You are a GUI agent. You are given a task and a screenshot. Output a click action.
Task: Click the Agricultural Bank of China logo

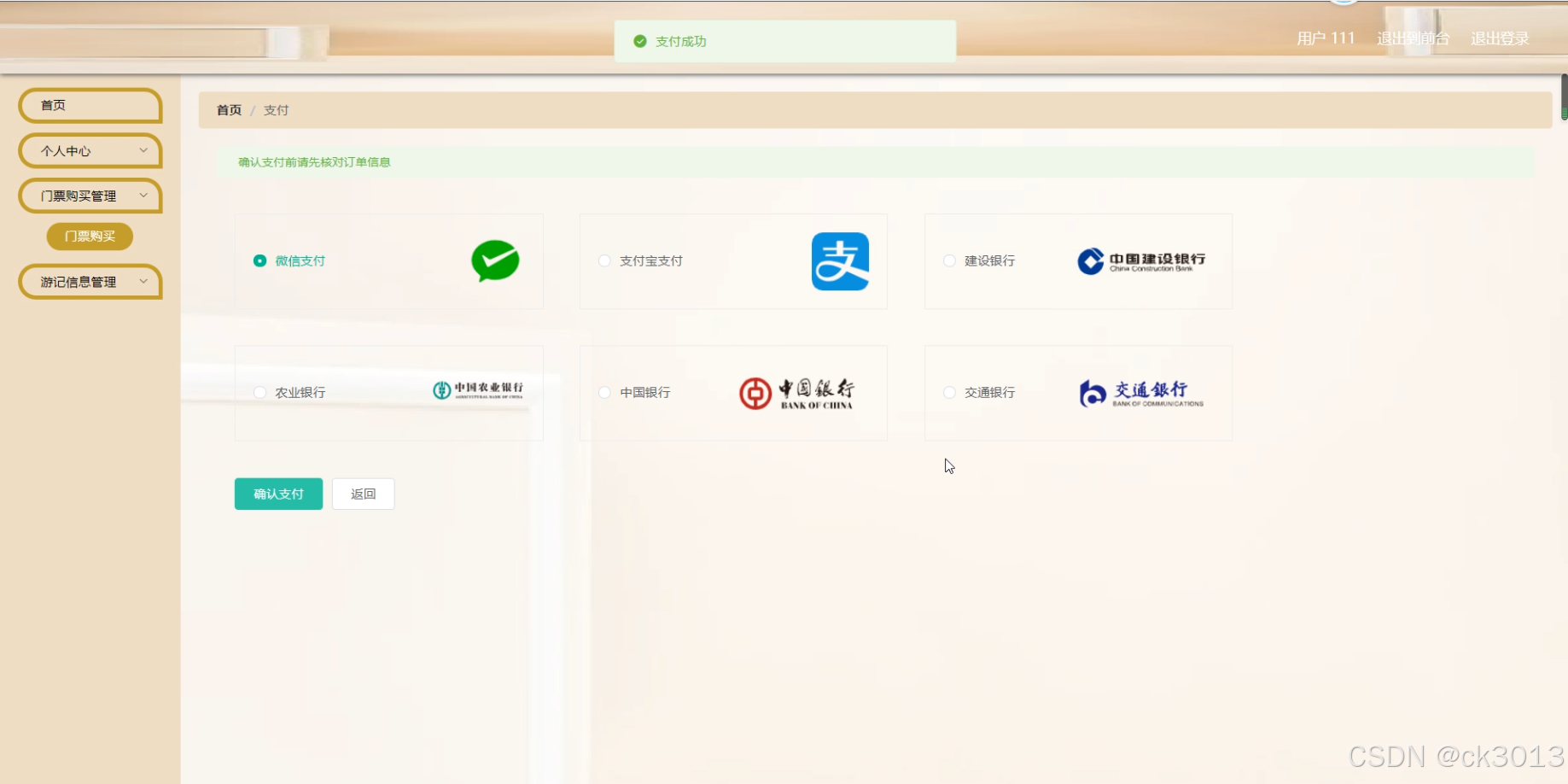tap(478, 390)
